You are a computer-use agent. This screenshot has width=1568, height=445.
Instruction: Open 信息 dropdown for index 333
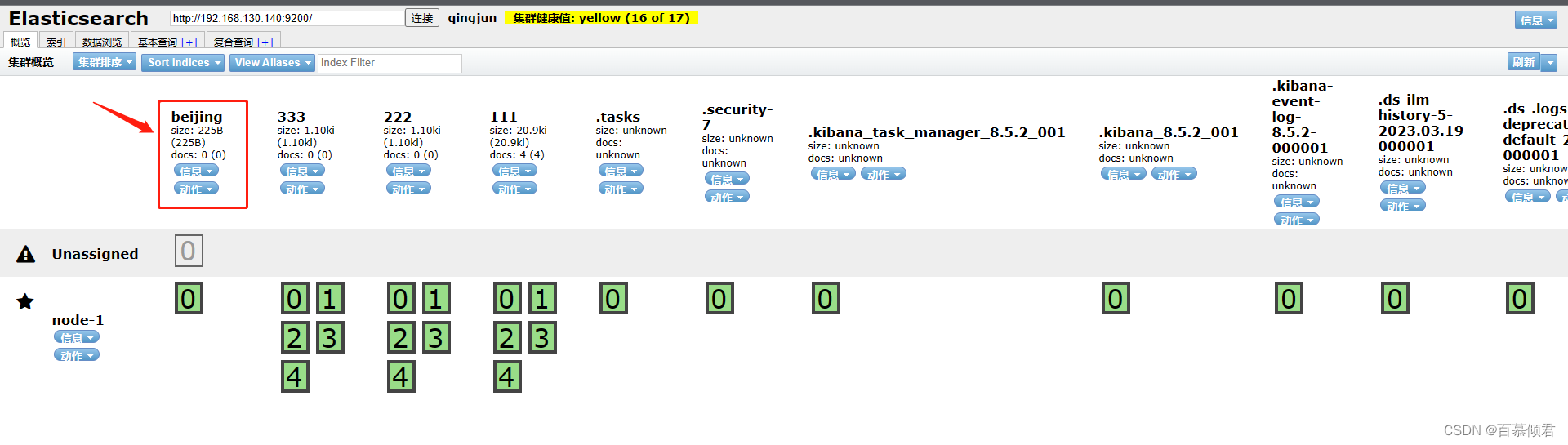pyautogui.click(x=302, y=171)
